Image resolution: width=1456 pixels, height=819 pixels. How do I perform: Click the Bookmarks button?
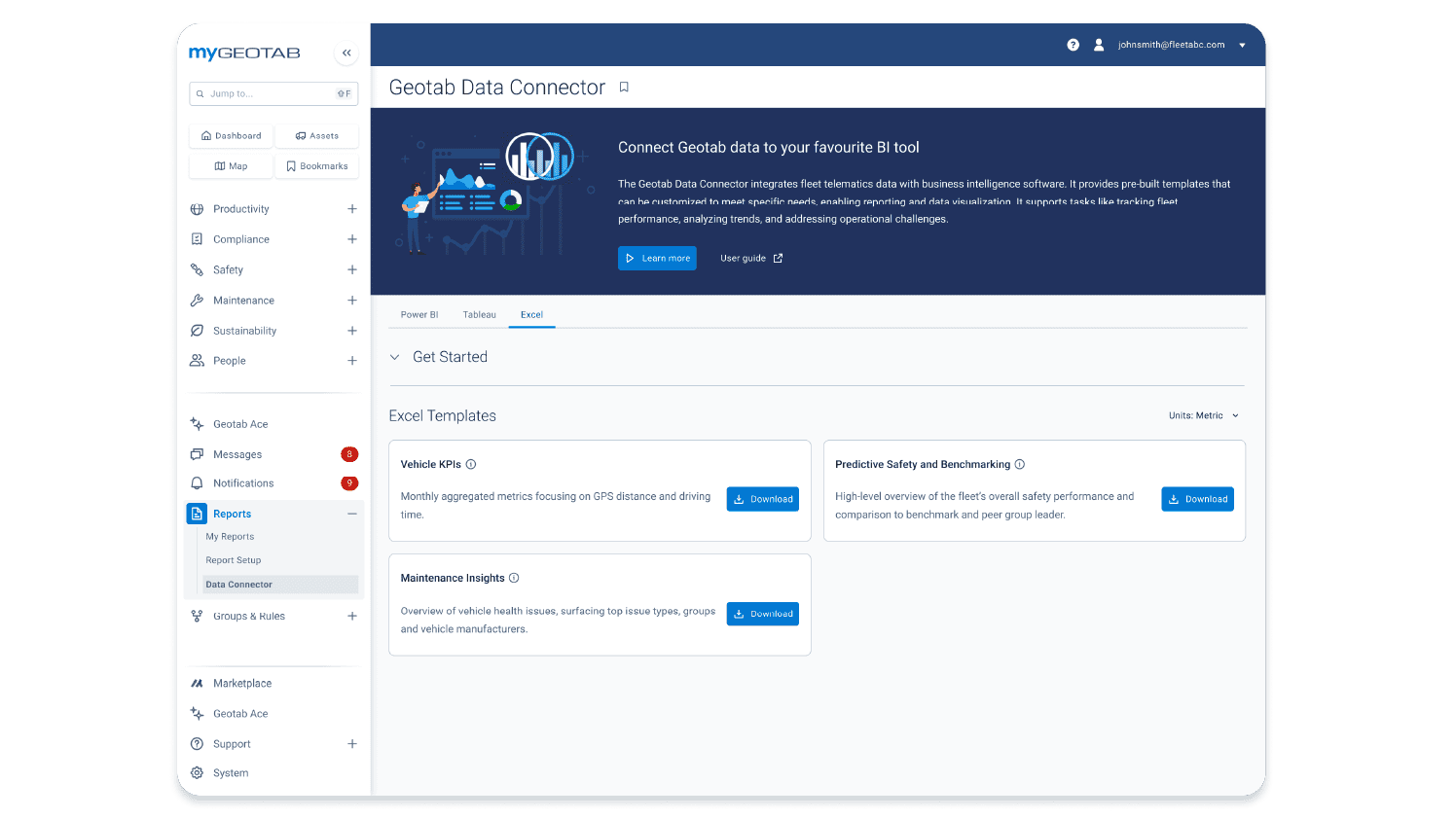pos(317,166)
